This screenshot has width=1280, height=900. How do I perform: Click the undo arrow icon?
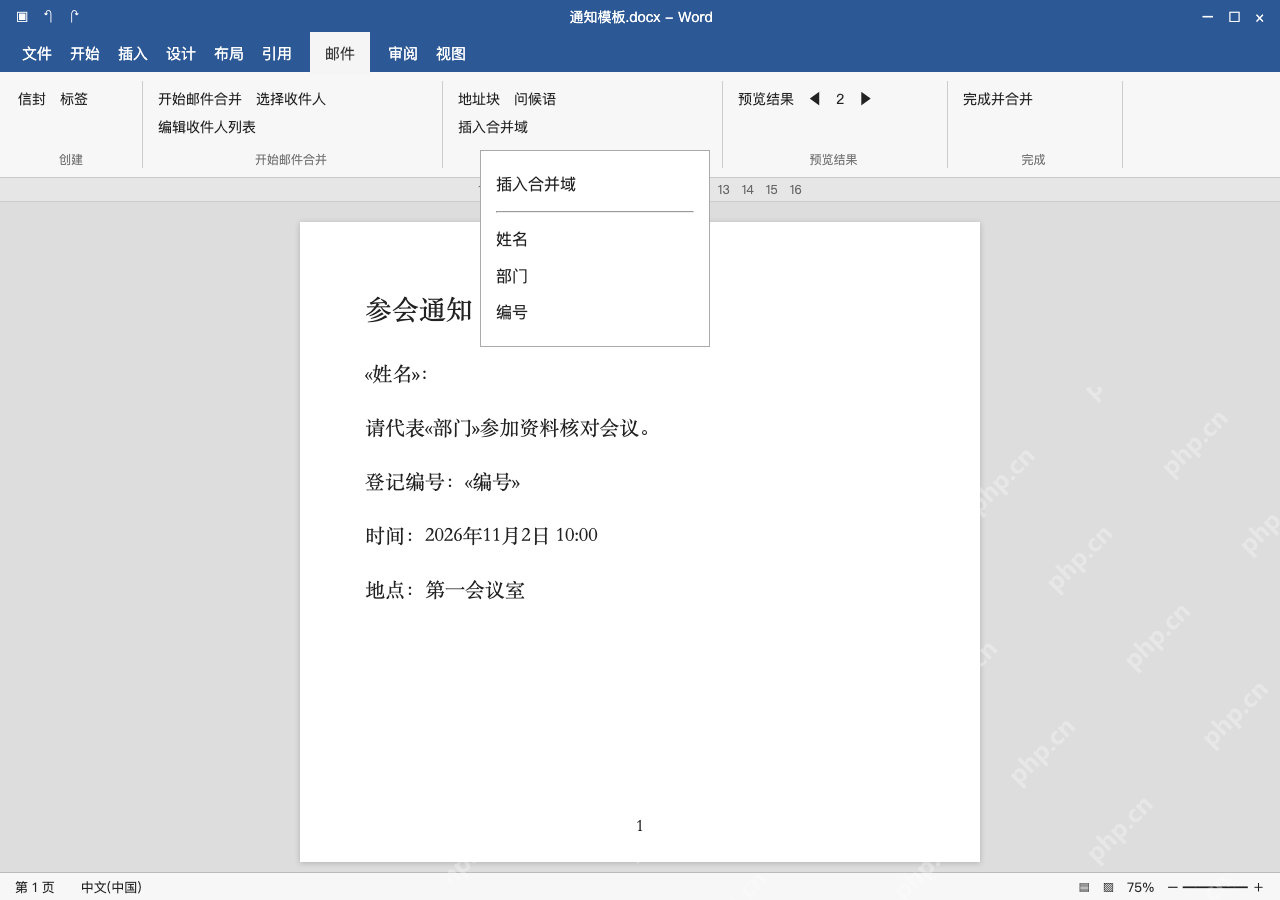point(48,17)
